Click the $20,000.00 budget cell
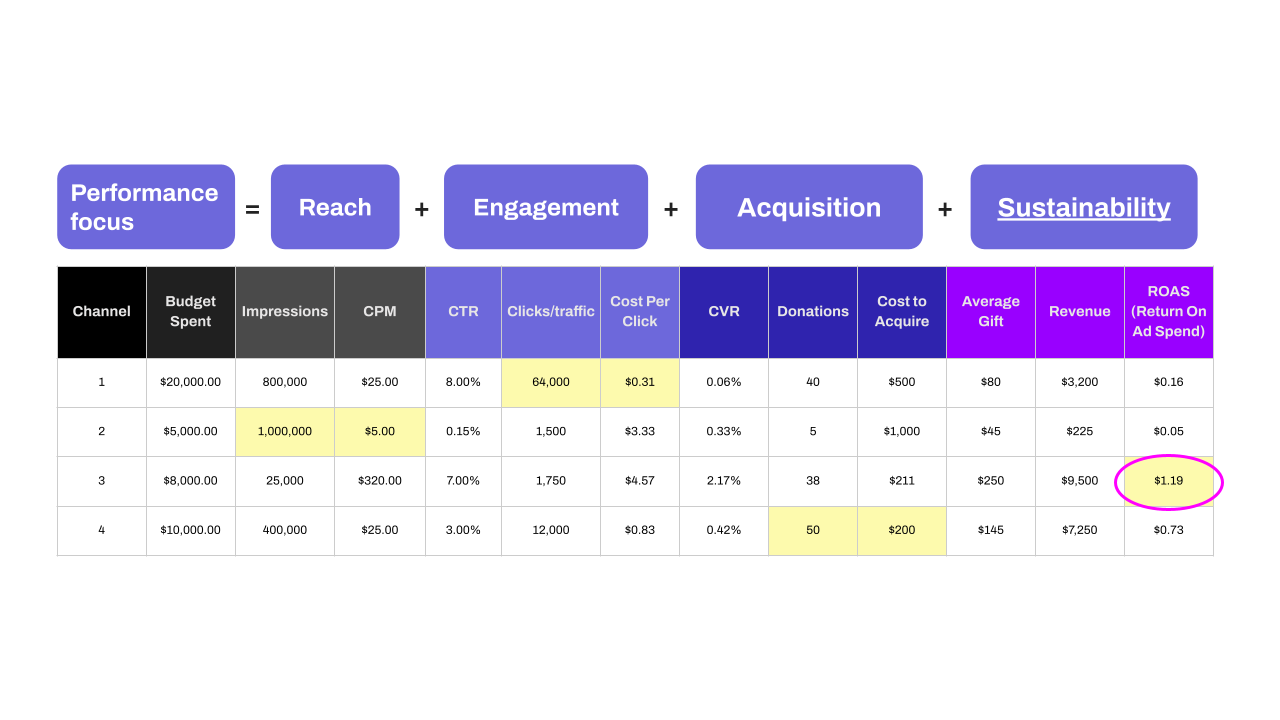1280x720 pixels. pyautogui.click(x=191, y=382)
